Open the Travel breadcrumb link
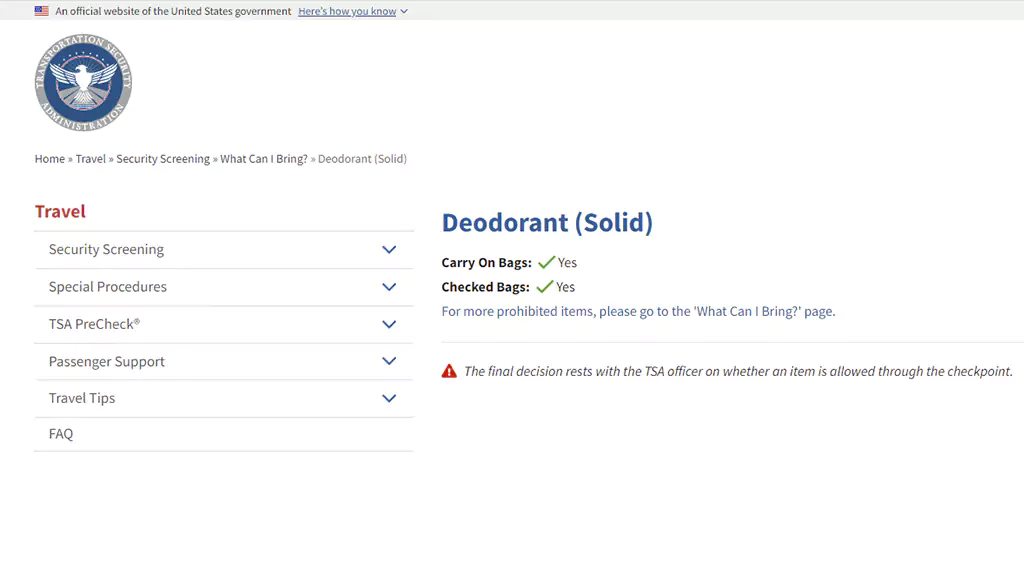 [90, 159]
